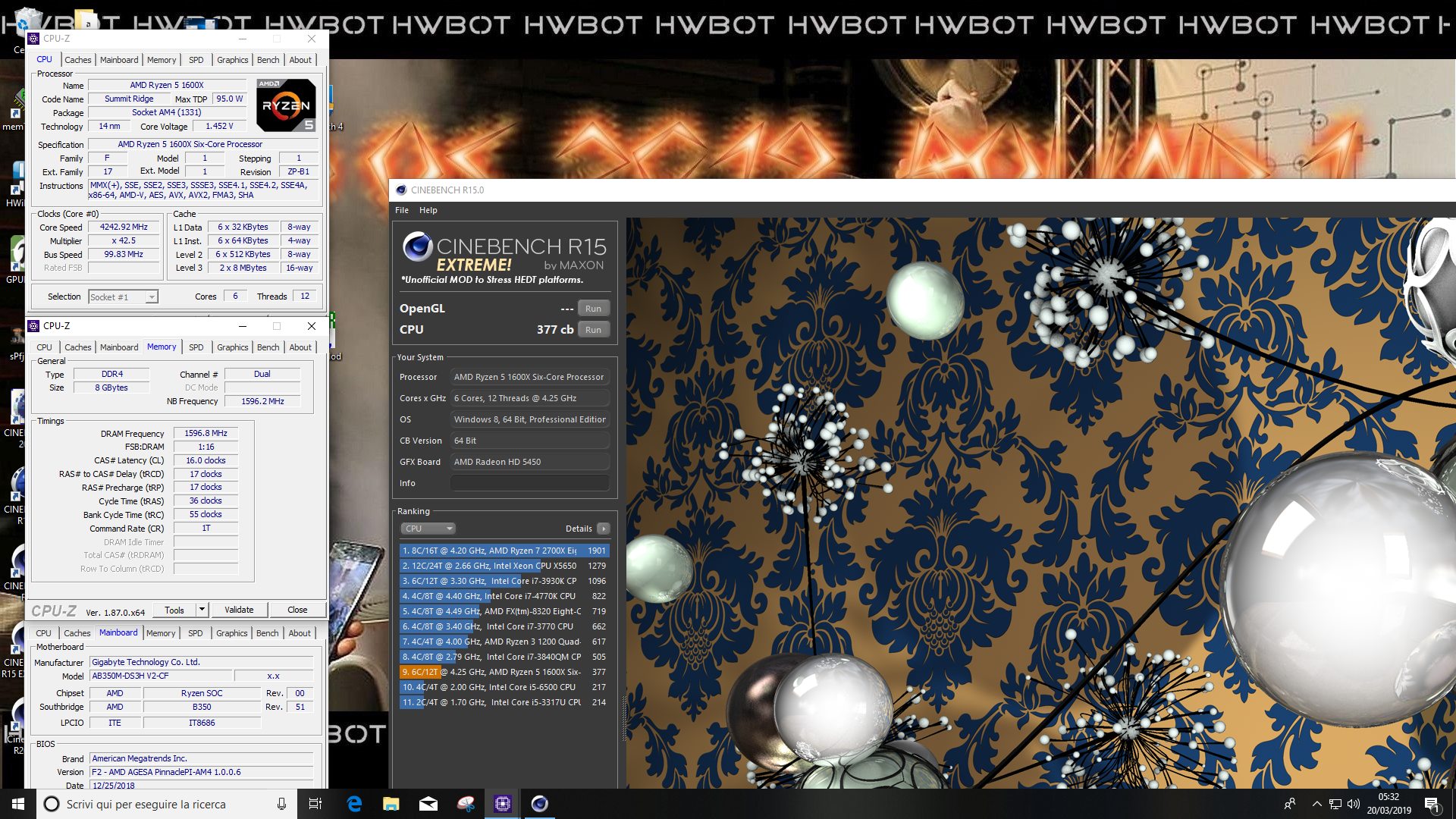Image resolution: width=1456 pixels, height=819 pixels.
Task: Click the mainboard Model field 'AB350M-DS3H V2-CF'
Action: 160,676
